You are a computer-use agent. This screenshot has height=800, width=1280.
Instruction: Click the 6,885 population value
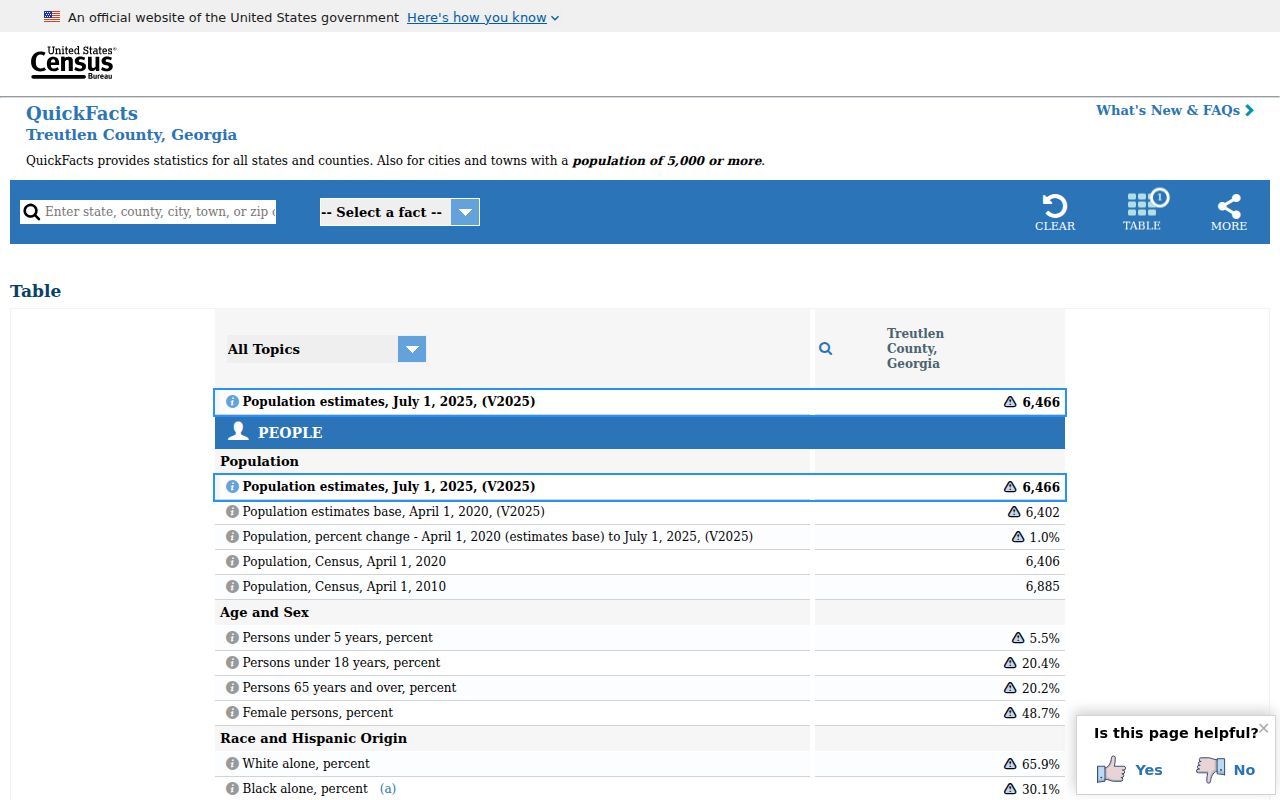pos(1043,587)
